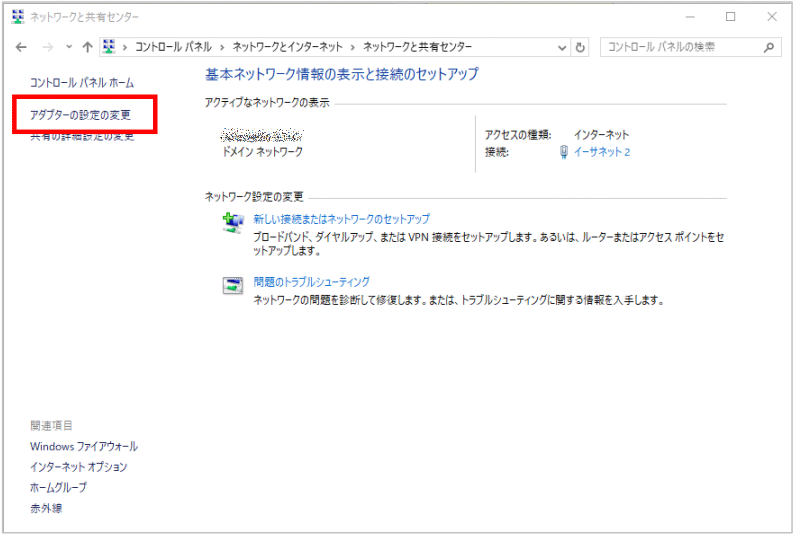The image size is (796, 536).
Task: Open 共有の詳細設定の変更
Action: (82, 136)
